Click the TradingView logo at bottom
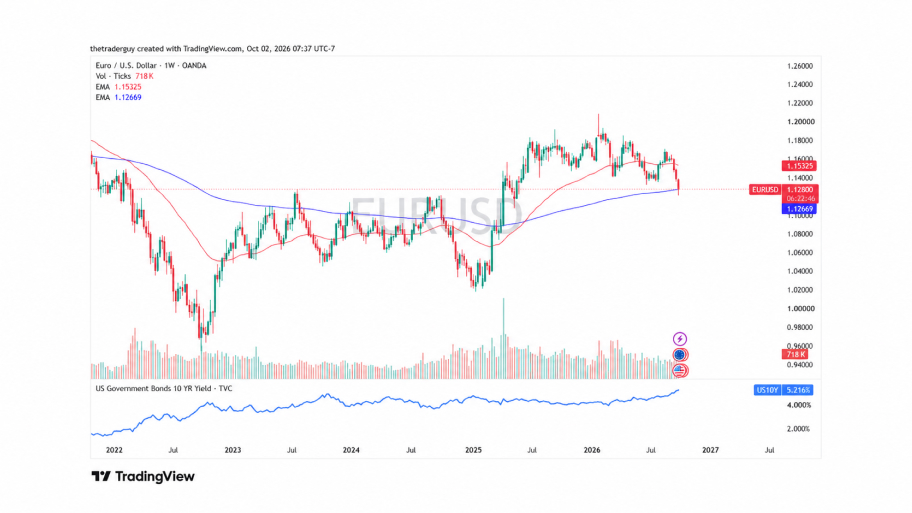Viewport: 912px width, 513px height. click(143, 476)
